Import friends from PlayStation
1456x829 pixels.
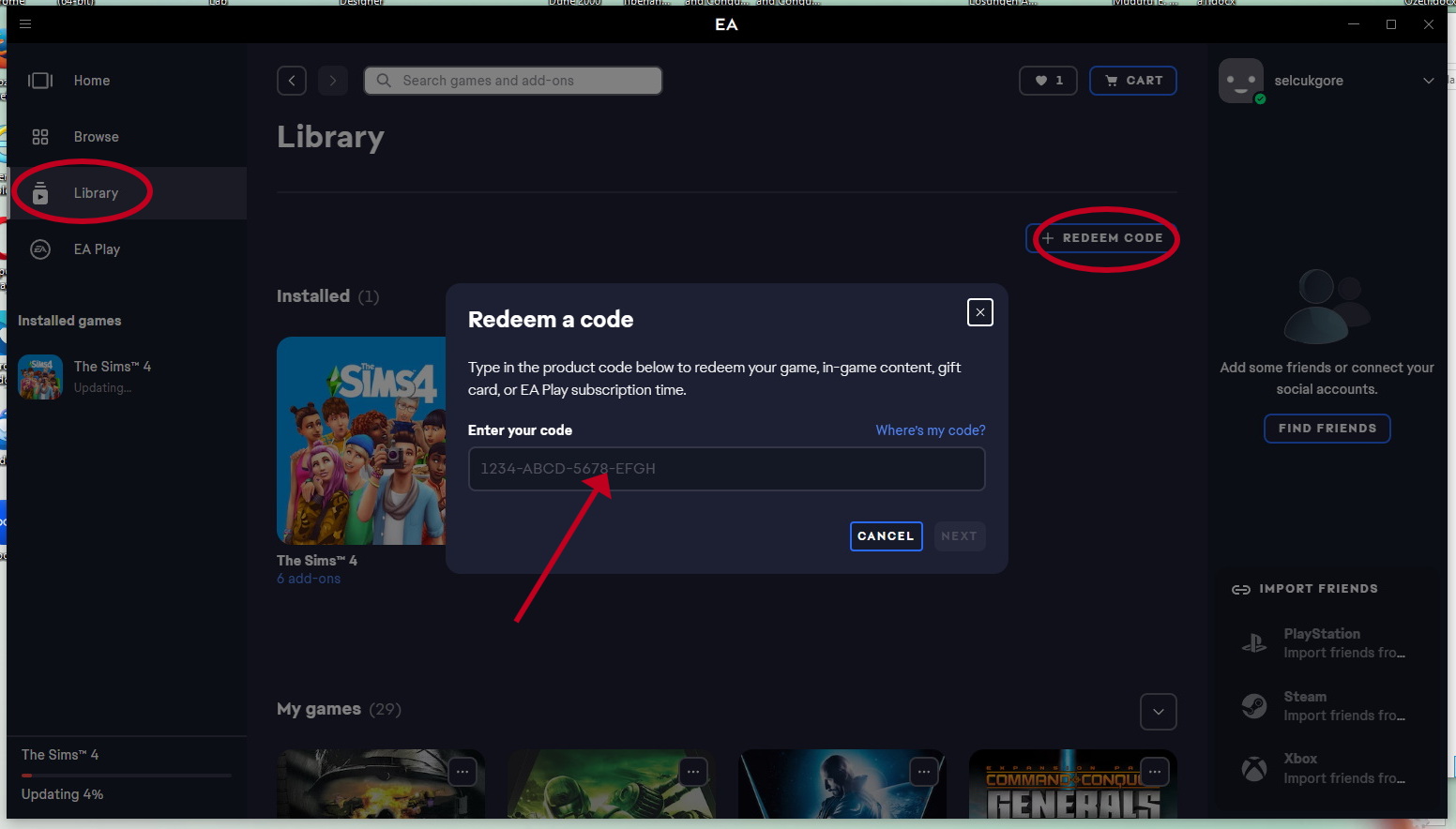coord(1327,643)
